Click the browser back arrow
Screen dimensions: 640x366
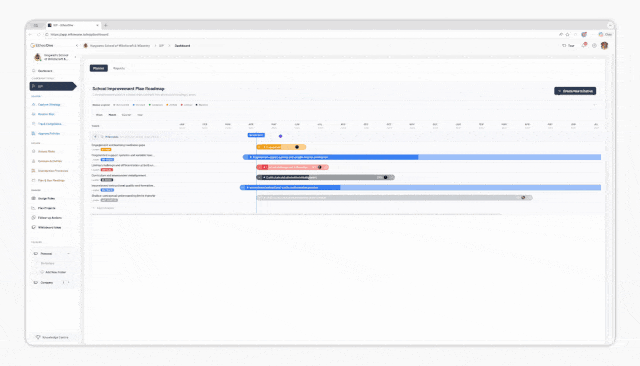pos(31,35)
